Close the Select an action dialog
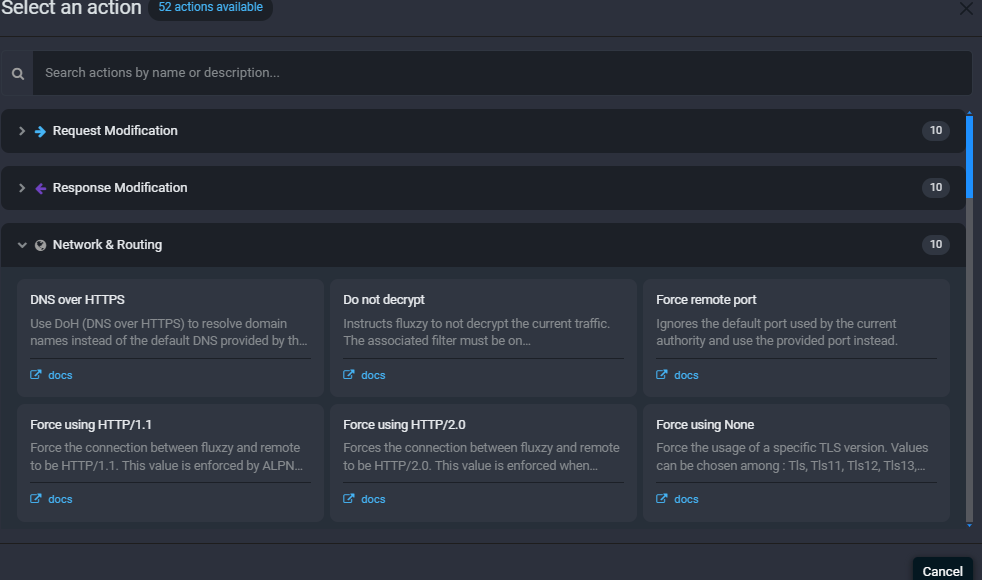 point(966,8)
